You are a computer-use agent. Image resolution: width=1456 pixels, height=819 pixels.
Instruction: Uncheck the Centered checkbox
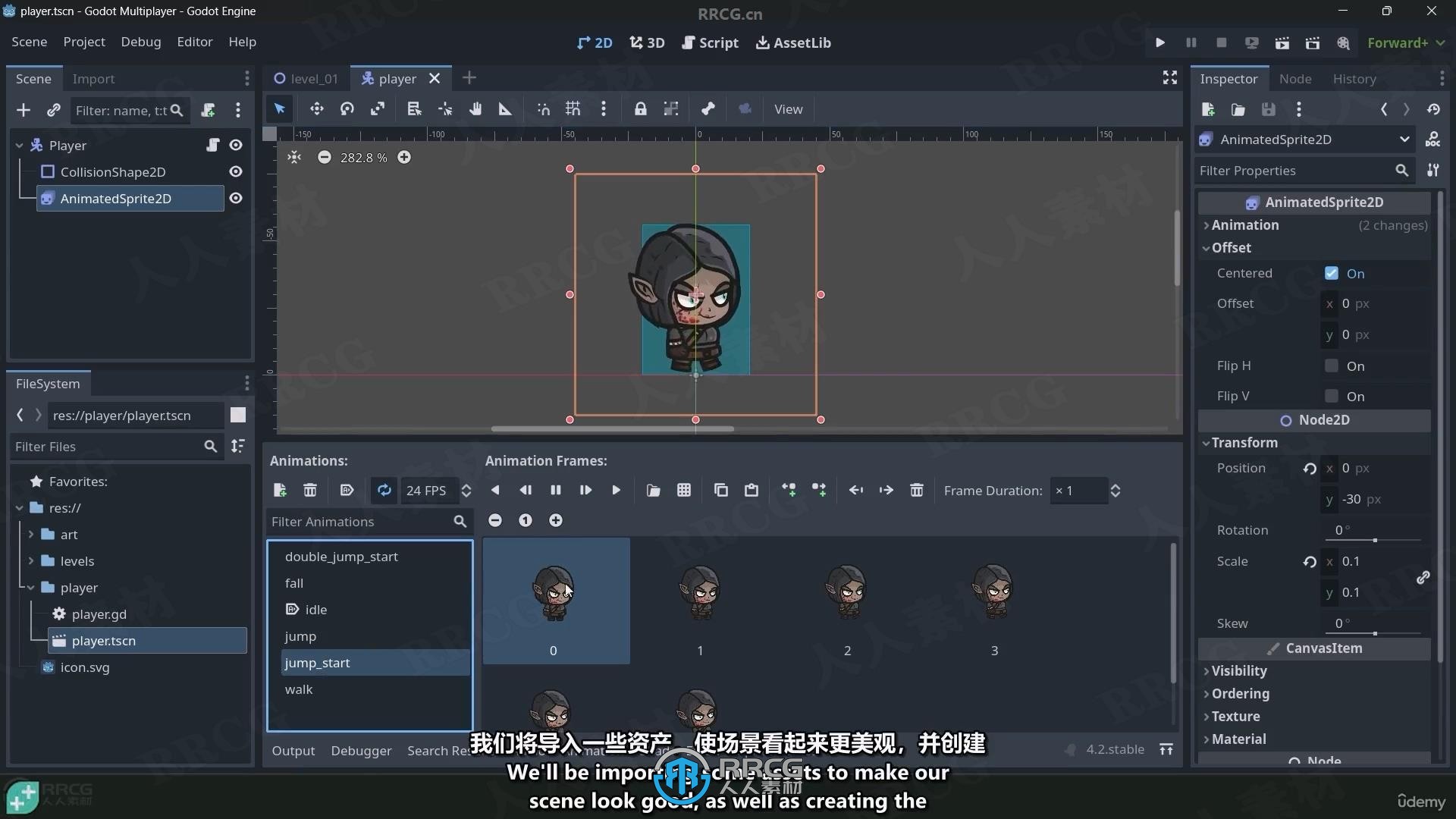pos(1332,273)
